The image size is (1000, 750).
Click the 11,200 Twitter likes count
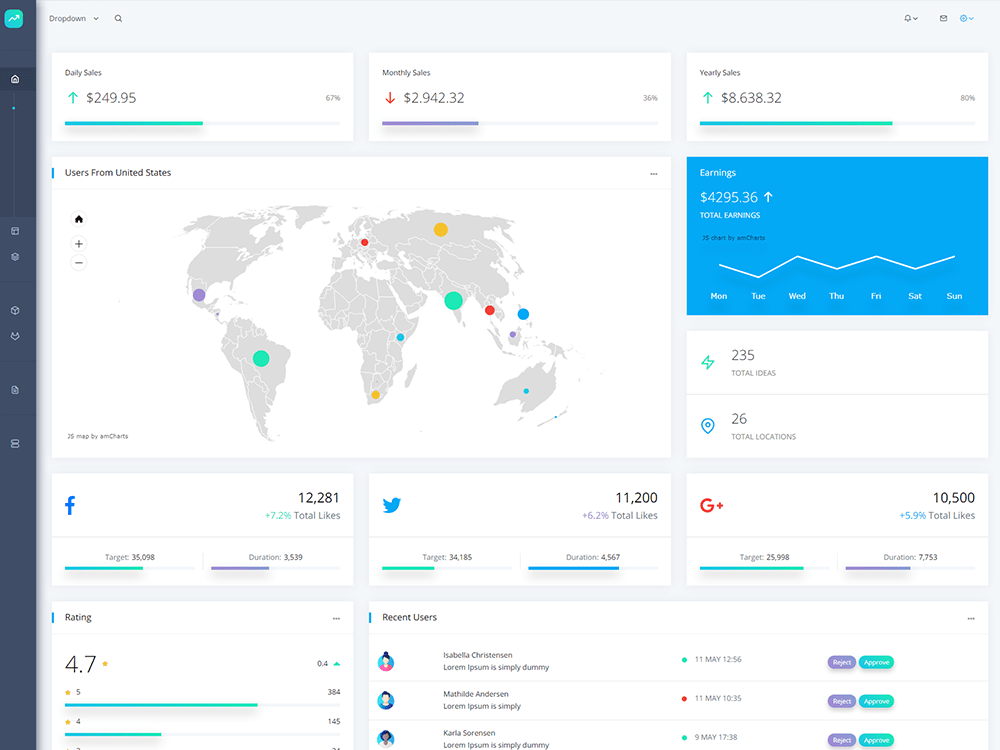pos(636,497)
